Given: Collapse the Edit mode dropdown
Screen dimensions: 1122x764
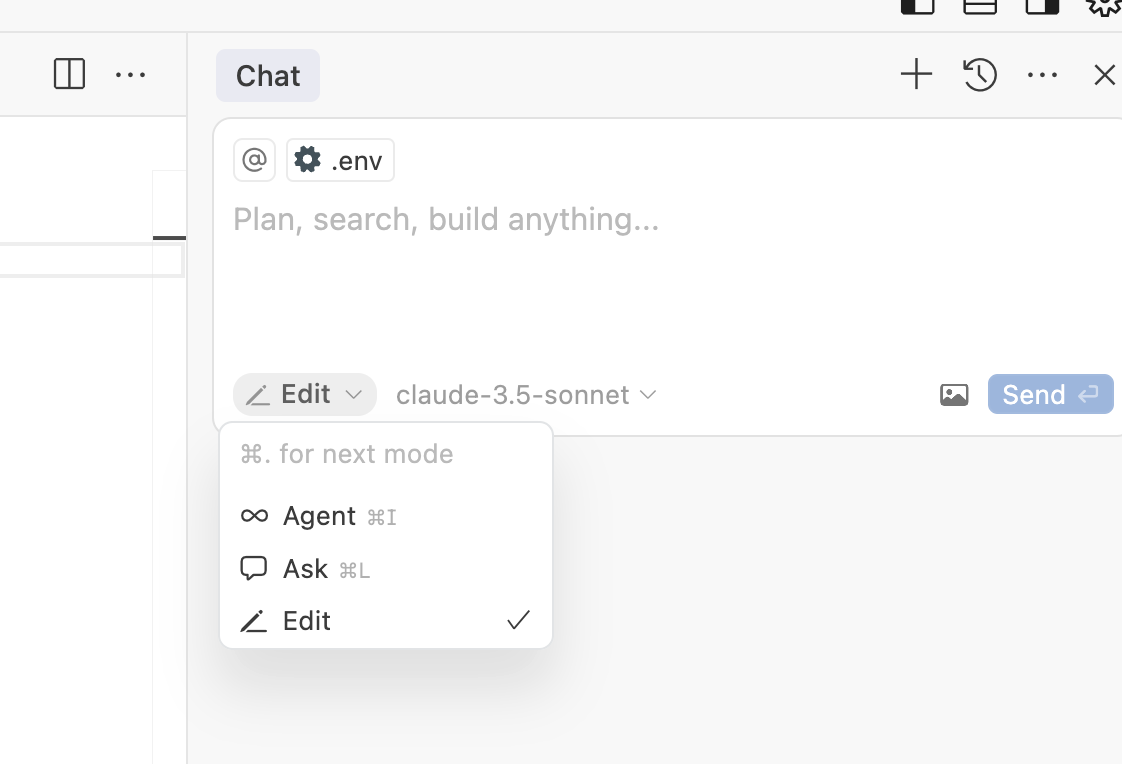Looking at the screenshot, I should [x=305, y=395].
